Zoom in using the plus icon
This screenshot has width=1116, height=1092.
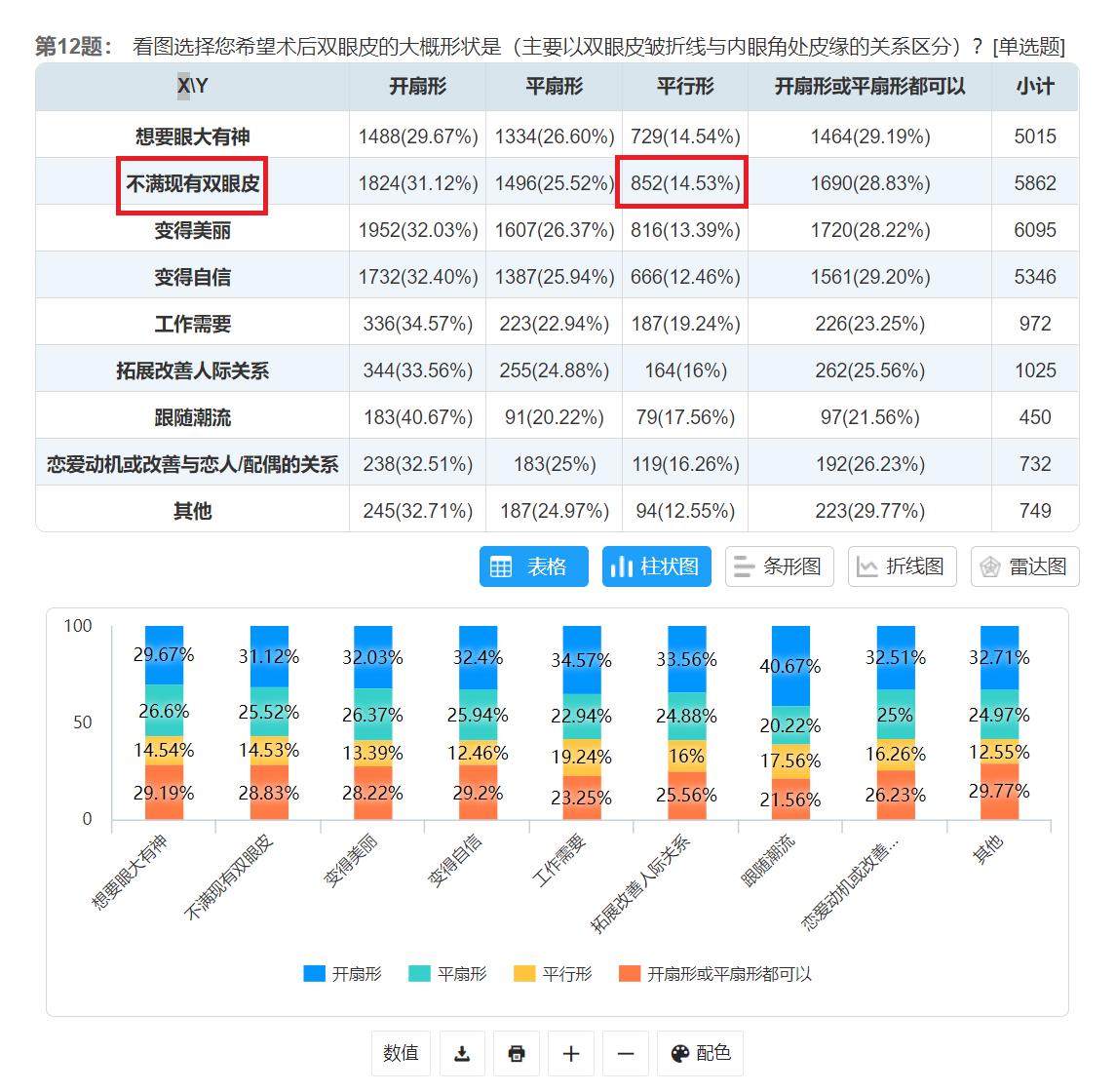point(571,1054)
